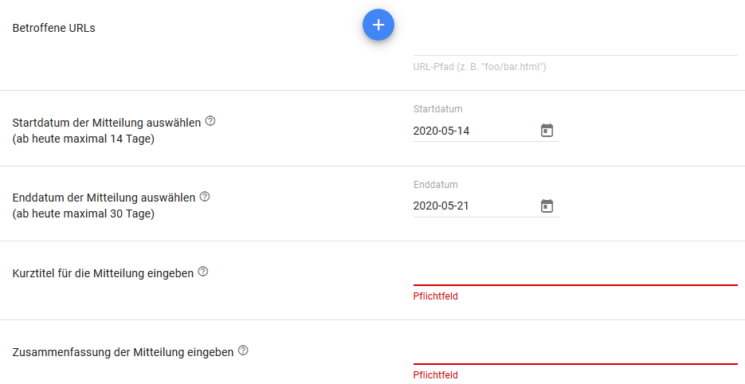The height and width of the screenshot is (384, 745).
Task: Click the Pflichtfeld error under Kurztitel field
Action: click(435, 296)
